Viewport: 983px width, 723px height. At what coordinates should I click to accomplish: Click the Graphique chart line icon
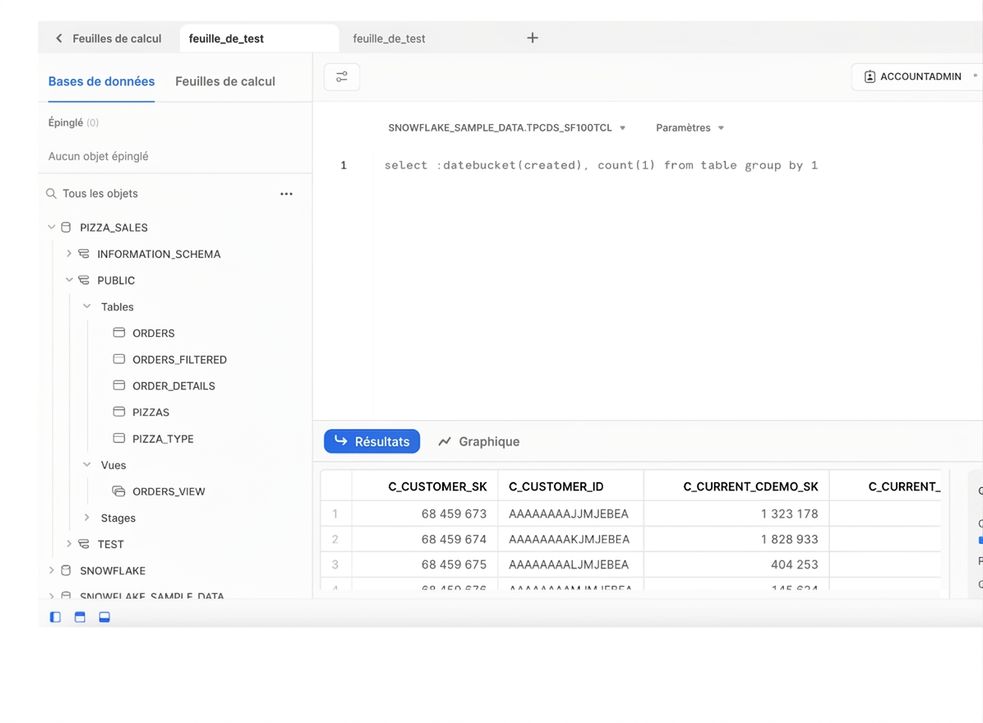tap(444, 441)
